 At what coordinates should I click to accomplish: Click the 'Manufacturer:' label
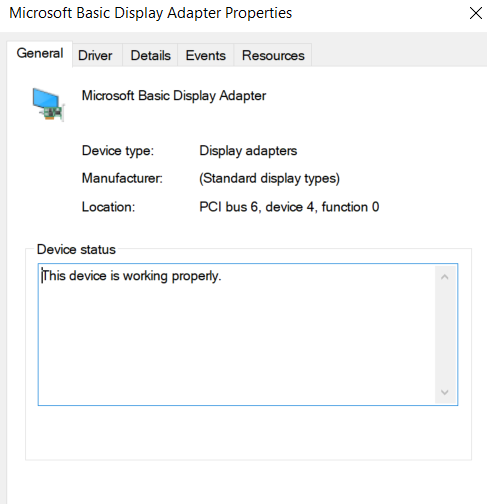tap(122, 178)
